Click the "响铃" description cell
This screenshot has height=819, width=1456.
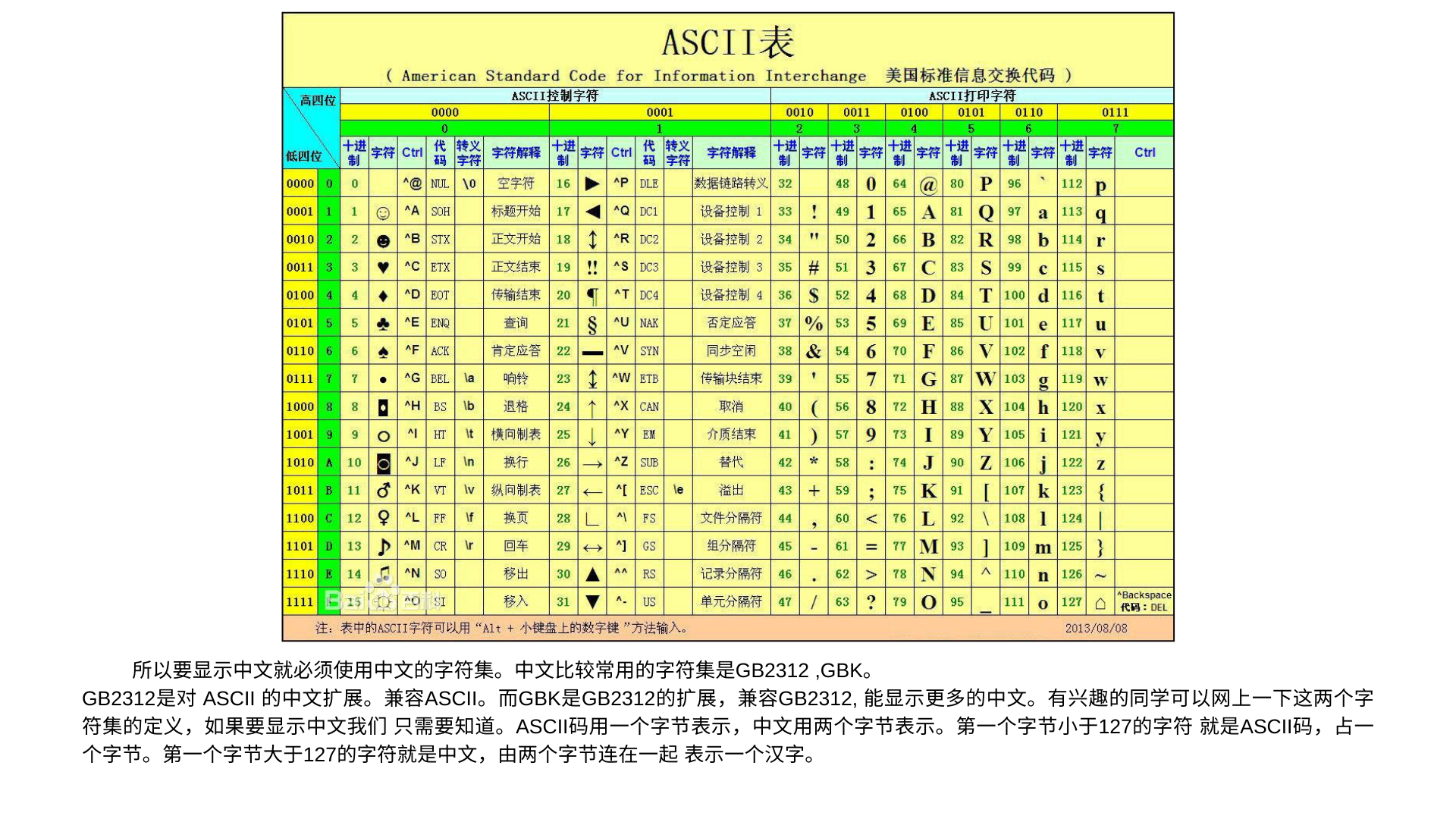pyautogui.click(x=516, y=378)
